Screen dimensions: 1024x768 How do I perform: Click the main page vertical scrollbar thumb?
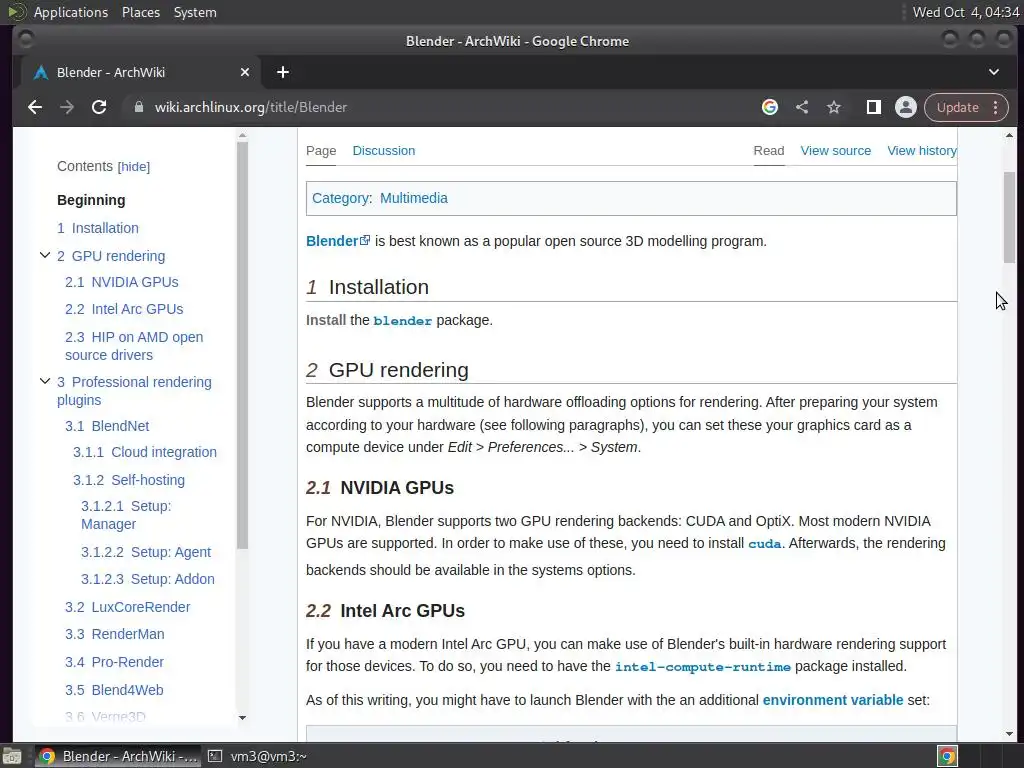(x=1009, y=217)
